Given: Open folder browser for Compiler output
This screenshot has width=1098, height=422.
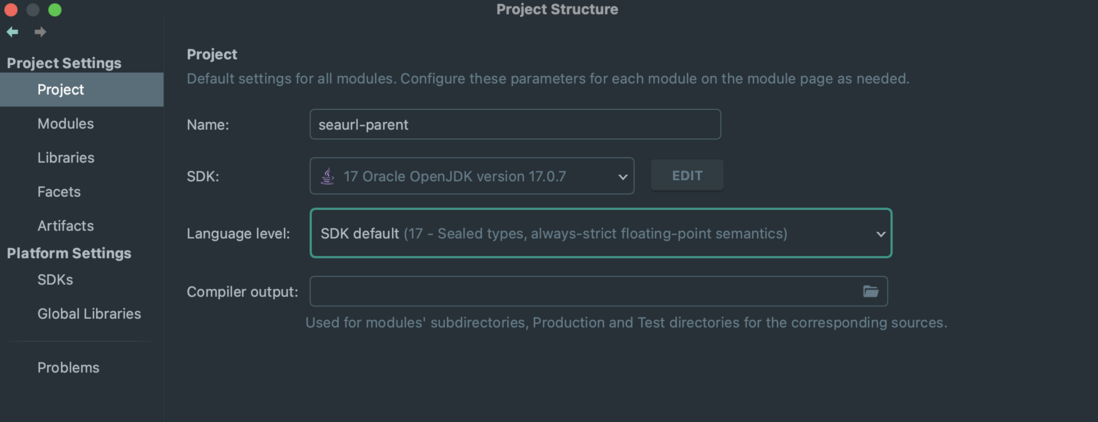Looking at the screenshot, I should pyautogui.click(x=870, y=291).
